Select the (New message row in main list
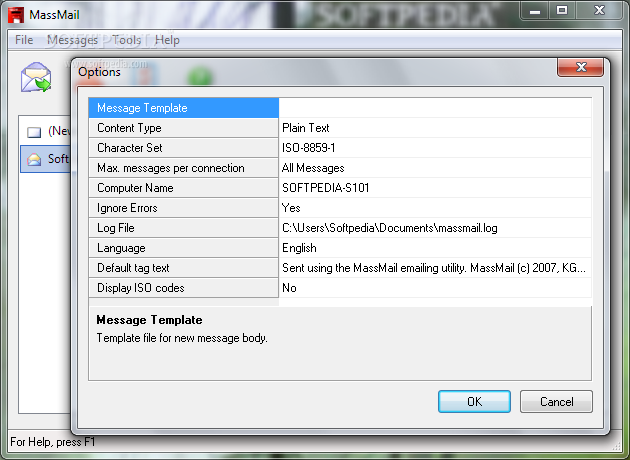The width and height of the screenshot is (630, 460). [46, 131]
